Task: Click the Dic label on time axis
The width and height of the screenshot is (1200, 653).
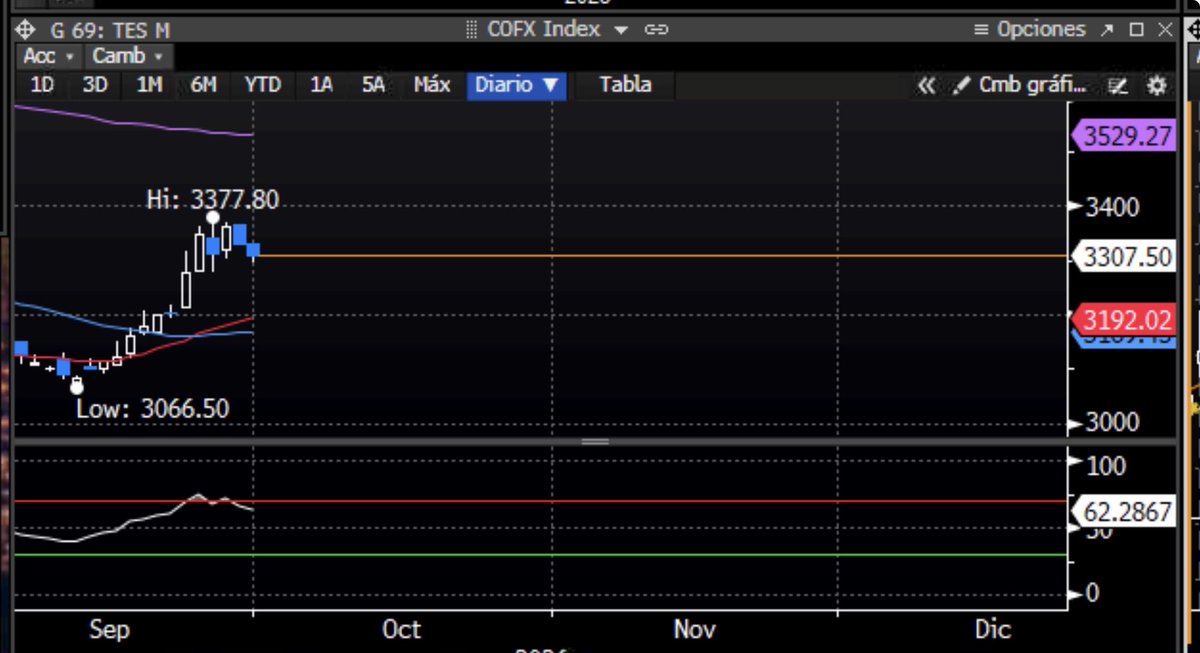Action: tap(993, 629)
